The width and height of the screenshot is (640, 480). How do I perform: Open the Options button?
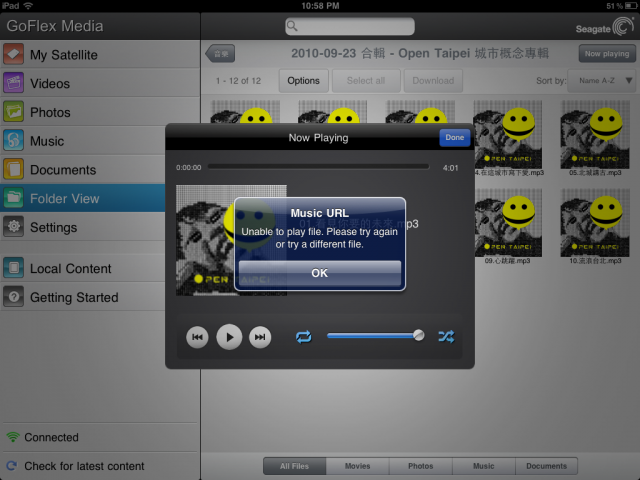pos(303,81)
